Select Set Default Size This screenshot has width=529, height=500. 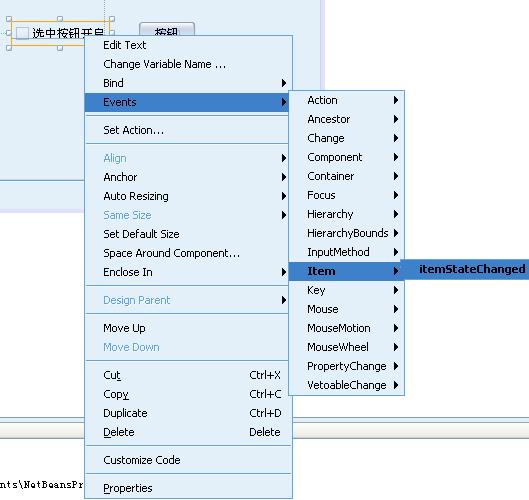(x=188, y=234)
